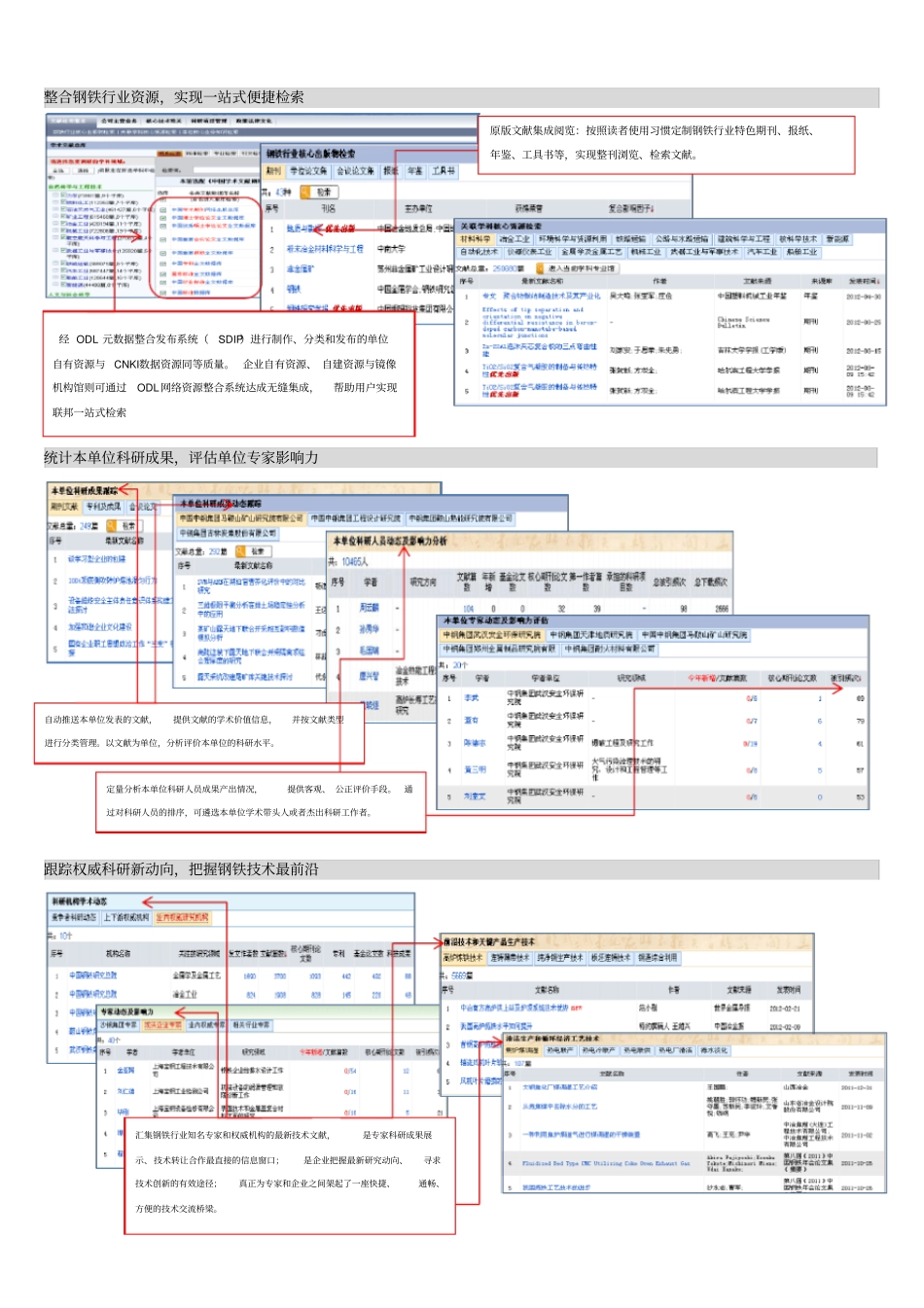Viewport: 924px width, 1308px height.
Task: Select the 连铸薄带技术 tab
Action: pyautogui.click(x=510, y=958)
